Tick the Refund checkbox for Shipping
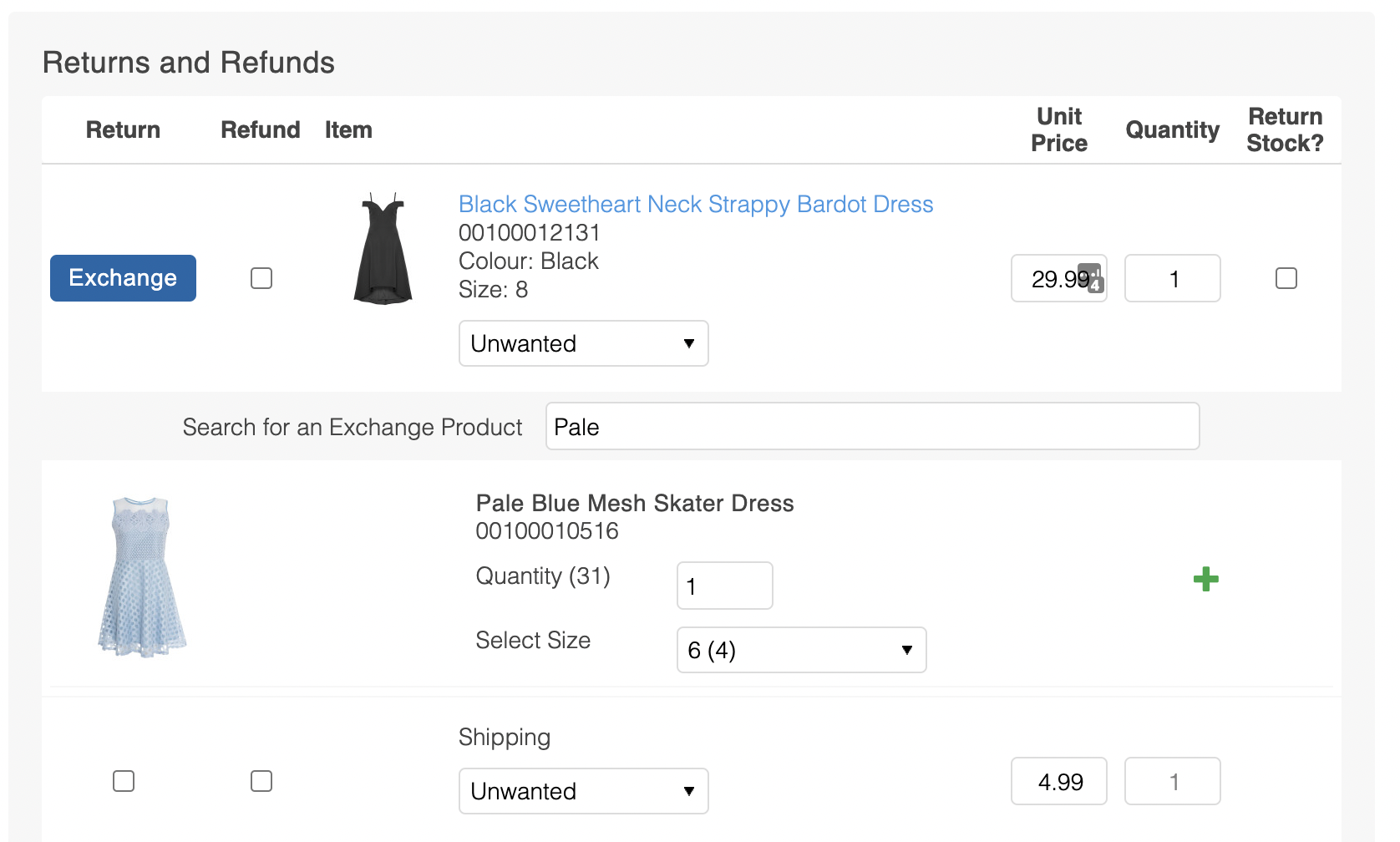Viewport: 1400px width, 842px height. (x=261, y=781)
